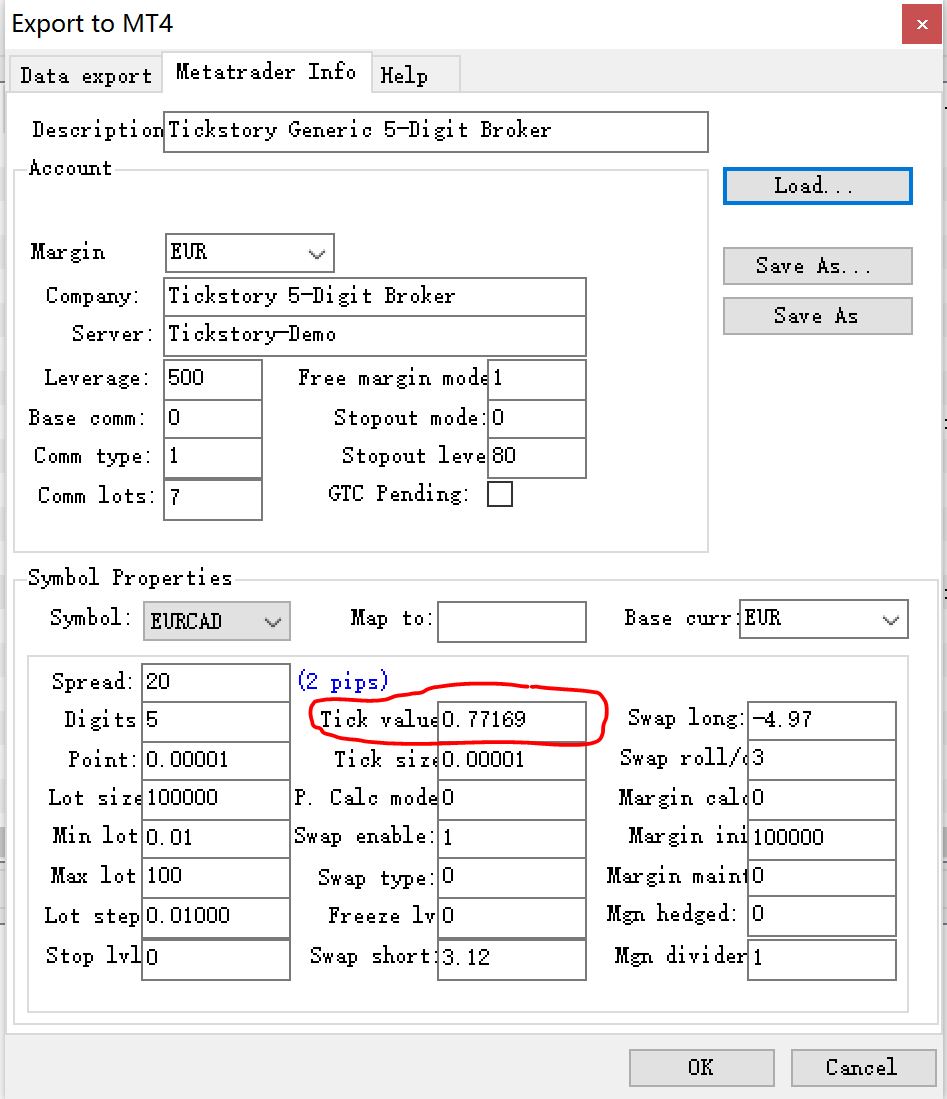Edit the Free margin mode field
This screenshot has height=1099, width=947.
(536, 379)
